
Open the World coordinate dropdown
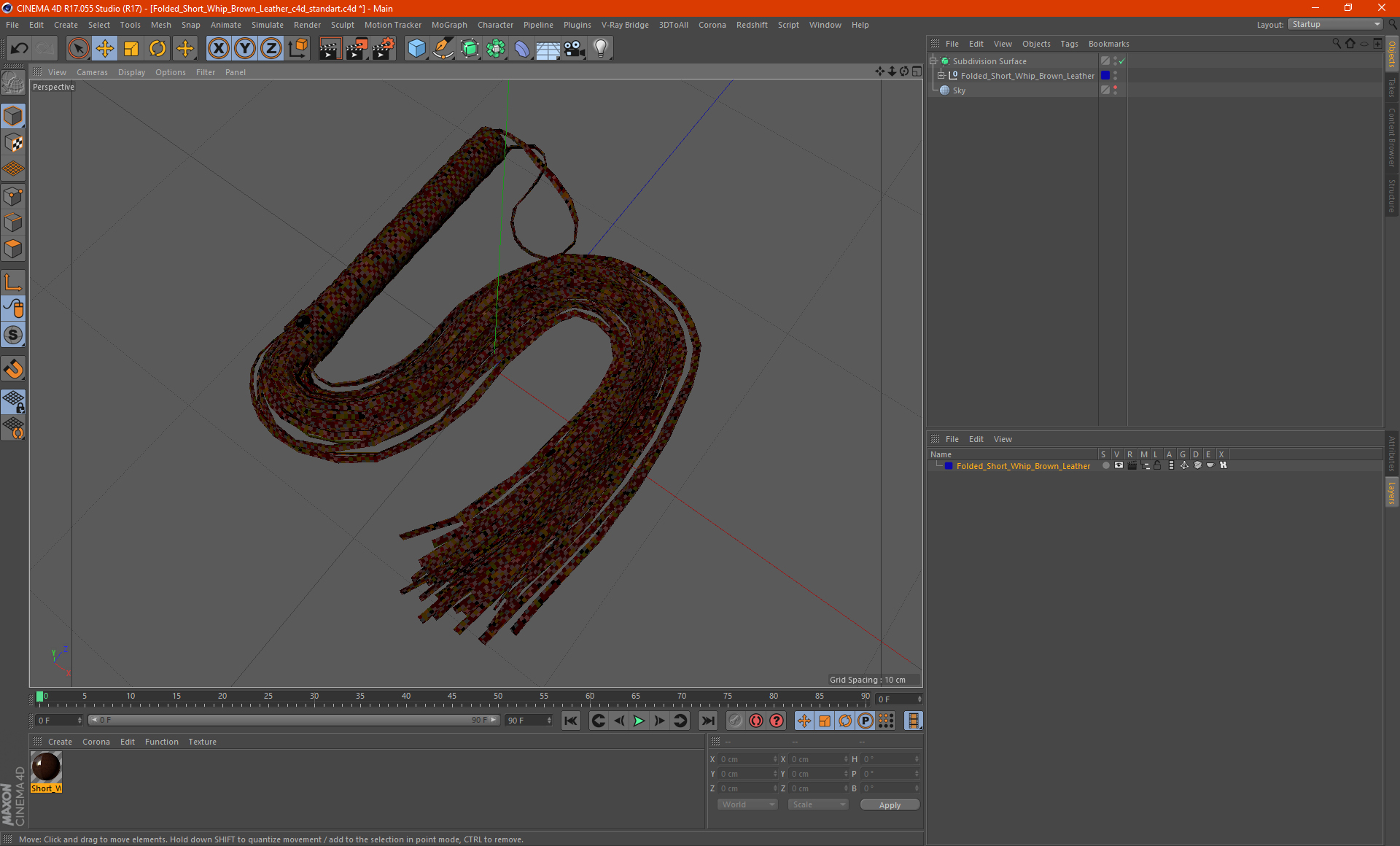(x=747, y=804)
